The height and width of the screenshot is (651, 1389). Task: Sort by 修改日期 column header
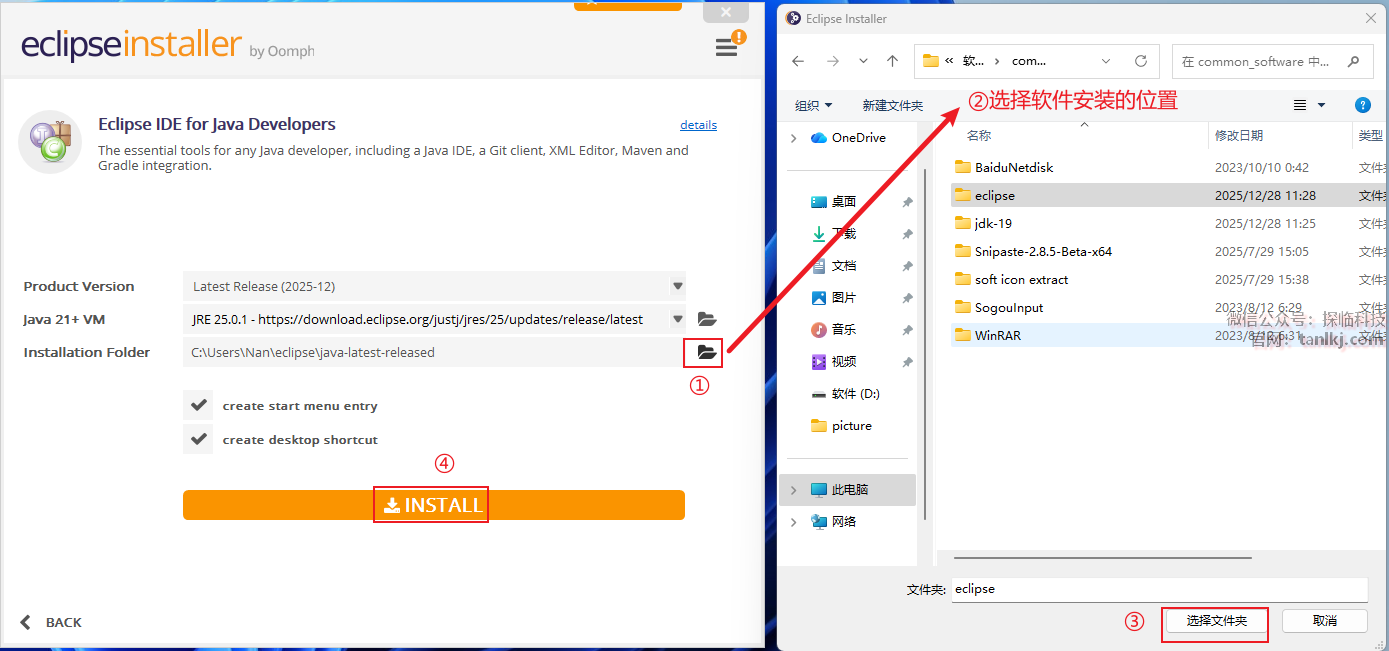click(1239, 135)
